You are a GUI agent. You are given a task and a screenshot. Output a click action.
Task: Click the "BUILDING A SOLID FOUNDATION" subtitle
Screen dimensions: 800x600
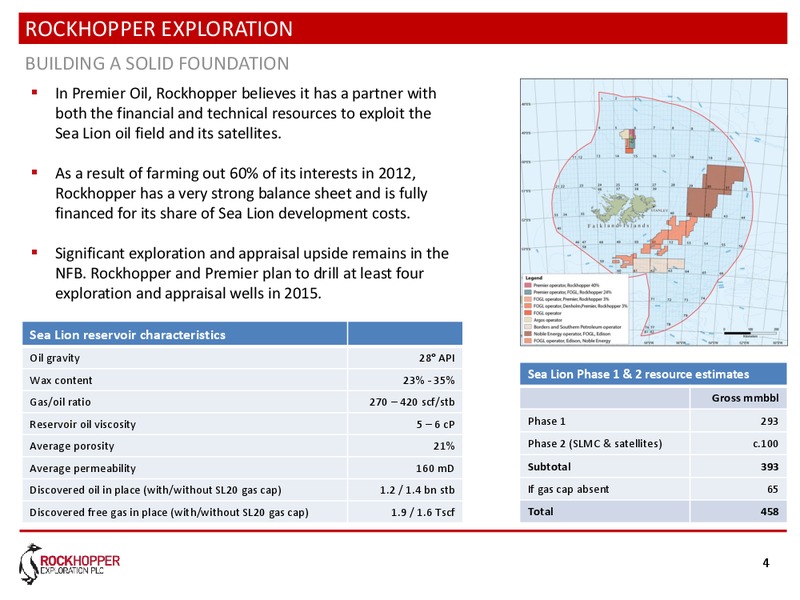click(157, 63)
